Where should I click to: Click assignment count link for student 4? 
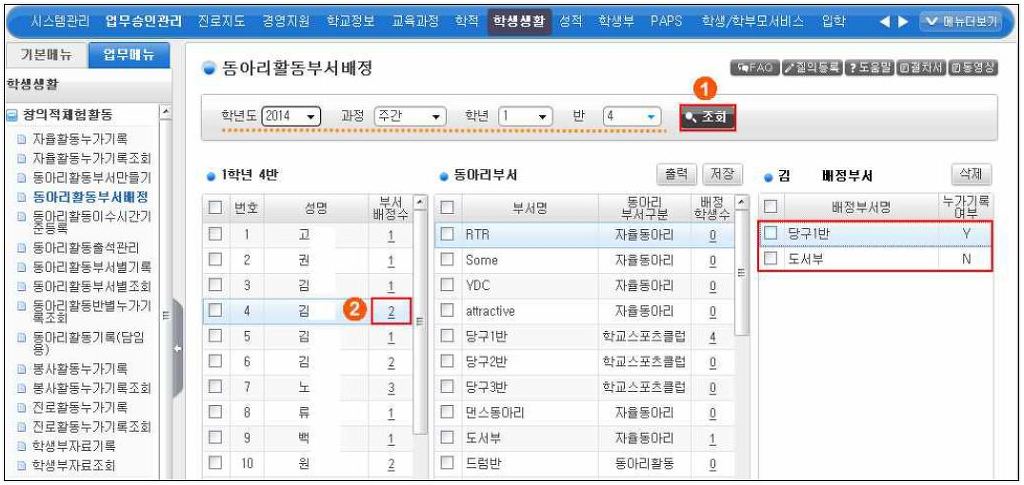(x=391, y=311)
